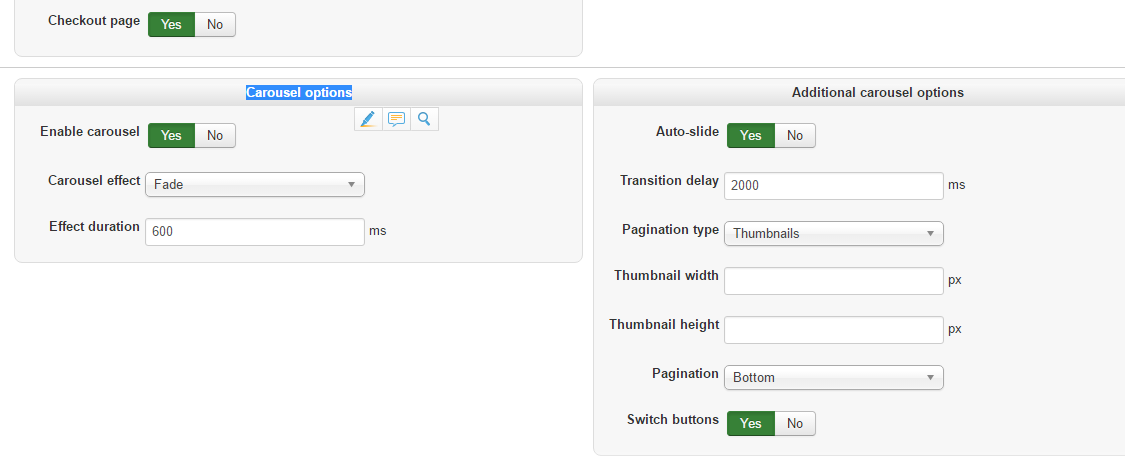Set Checkout page to Yes
Viewport: 1125px width, 466px height.
click(171, 24)
